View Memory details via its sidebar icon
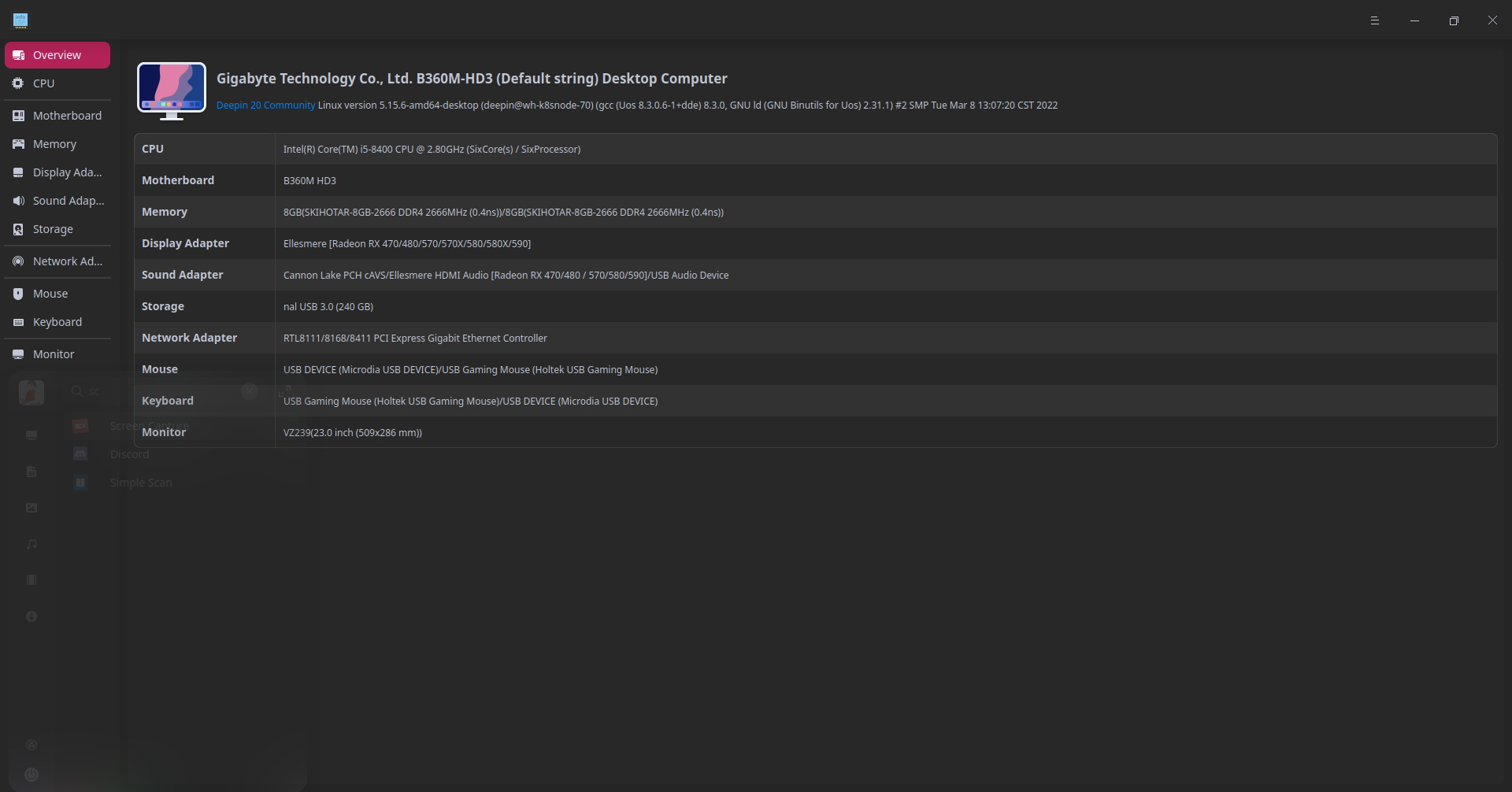The height and width of the screenshot is (792, 1512). [18, 143]
